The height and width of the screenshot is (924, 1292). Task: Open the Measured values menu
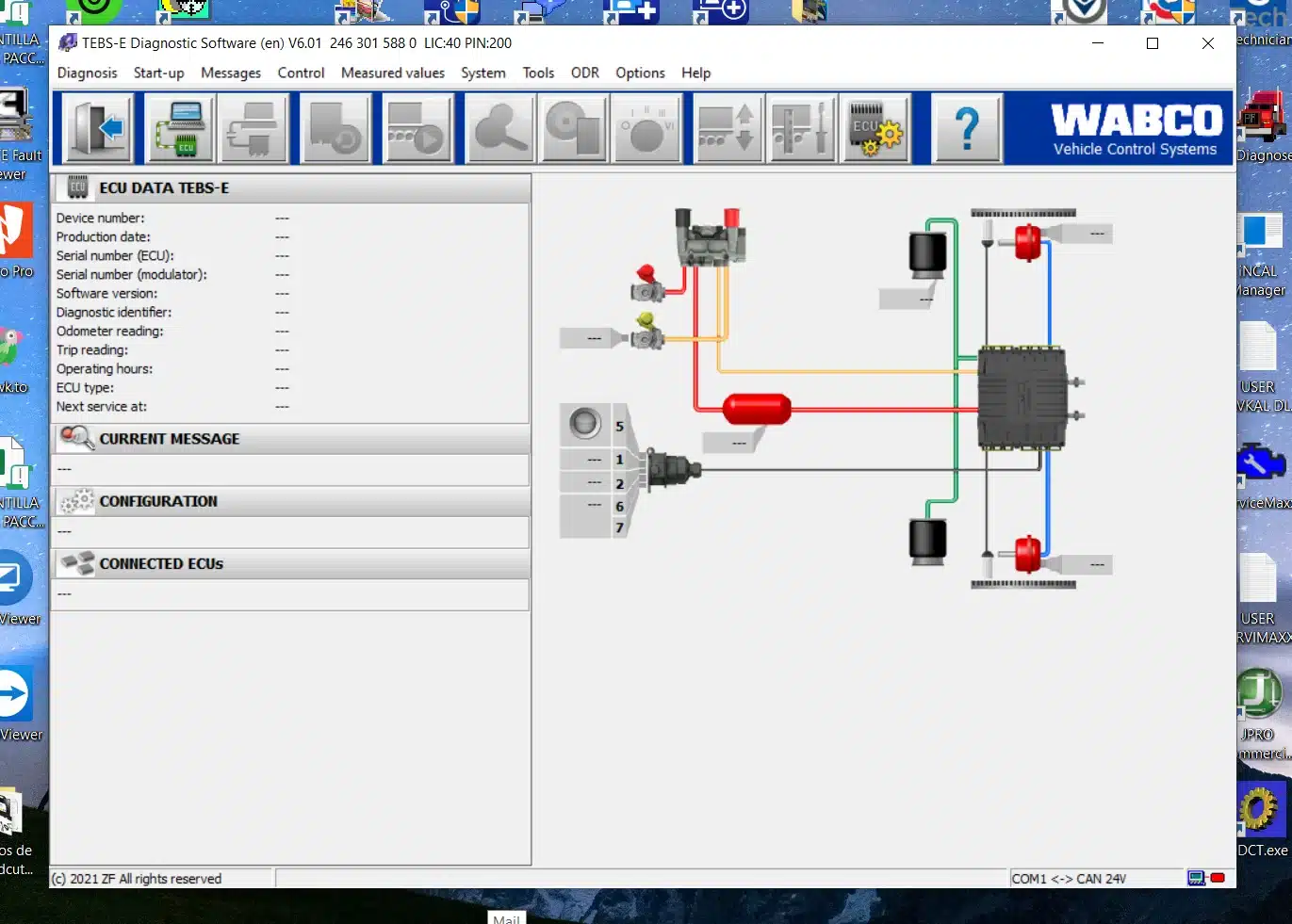392,73
